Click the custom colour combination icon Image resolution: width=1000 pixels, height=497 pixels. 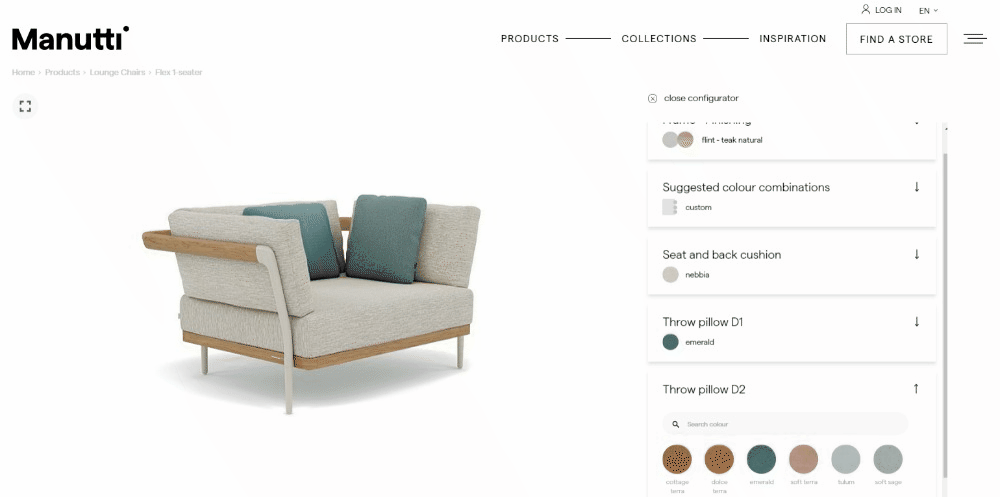[x=670, y=207]
